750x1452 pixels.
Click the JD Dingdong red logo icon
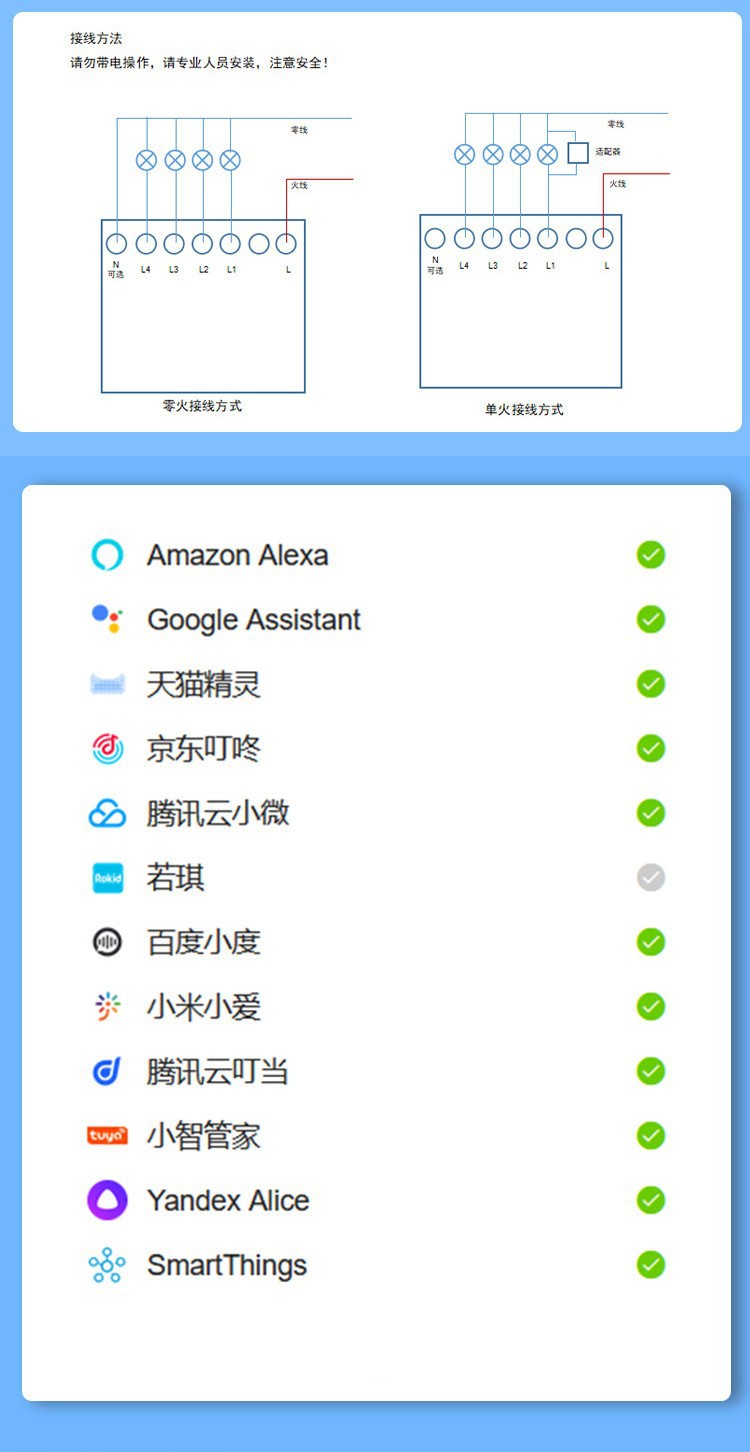(x=107, y=749)
